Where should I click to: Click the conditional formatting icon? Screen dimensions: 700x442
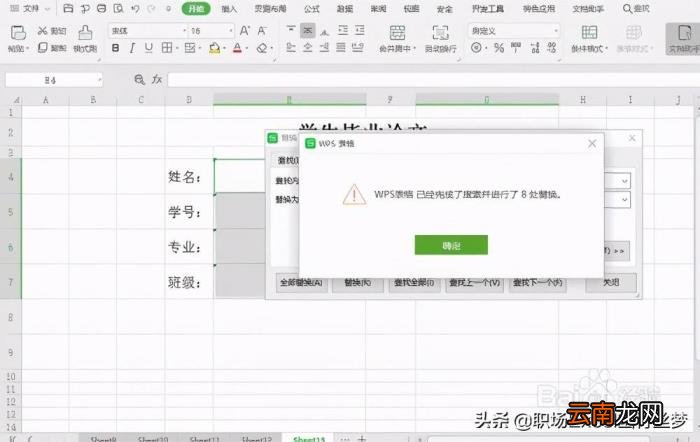[x=589, y=32]
